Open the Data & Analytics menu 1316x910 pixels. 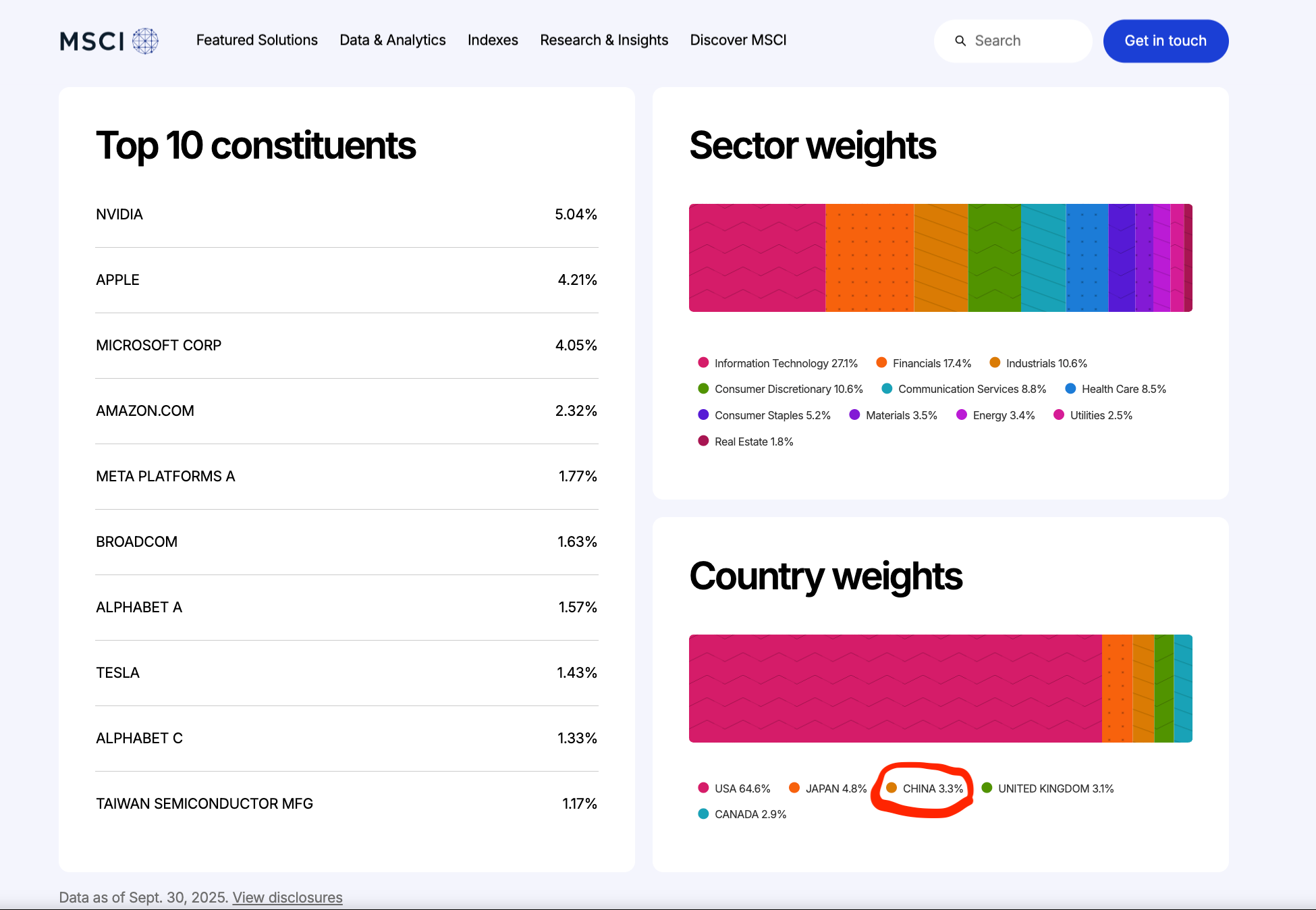tap(392, 41)
